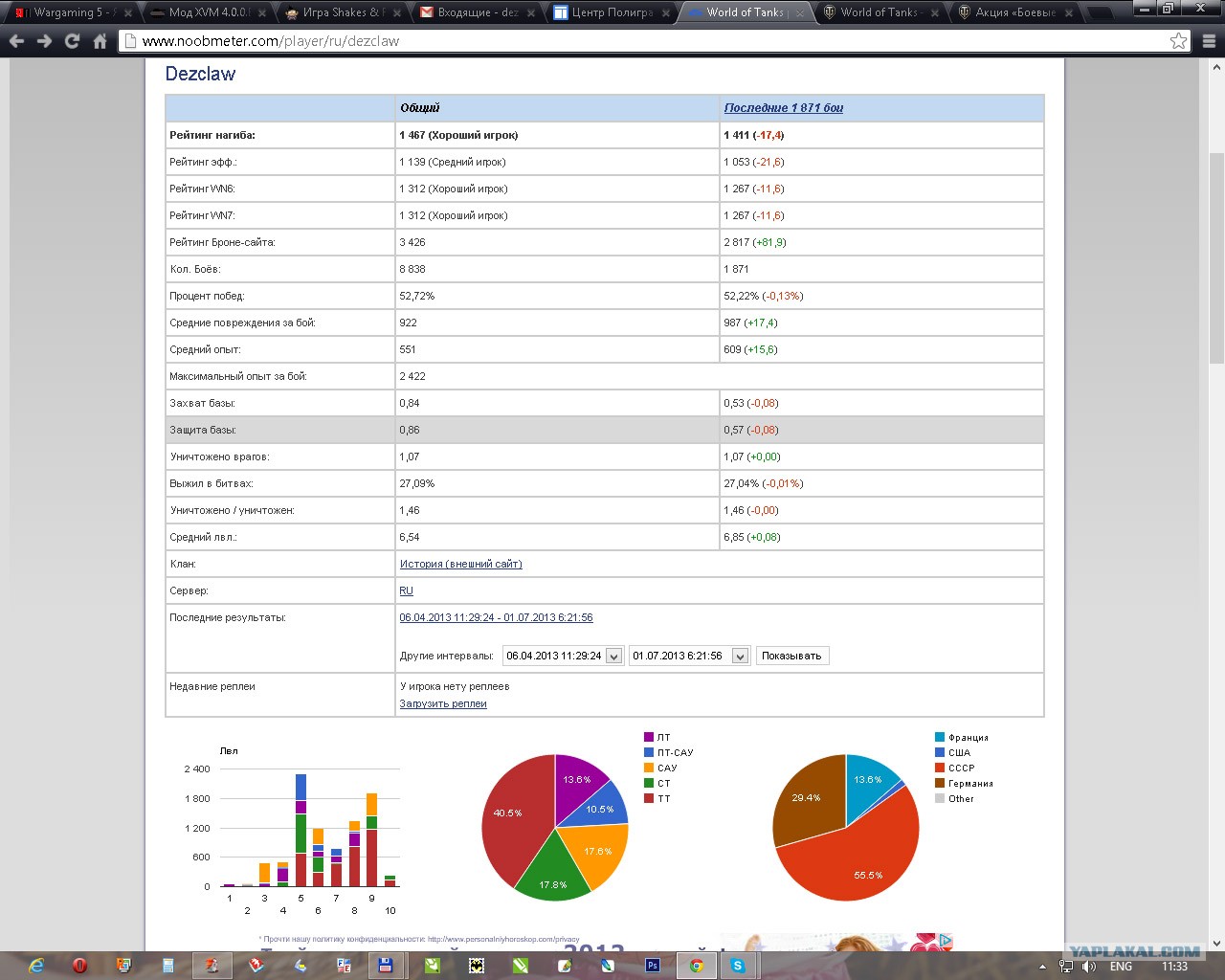Click the volume icon in system tray
This screenshot has height=980, width=1225.
[1088, 967]
